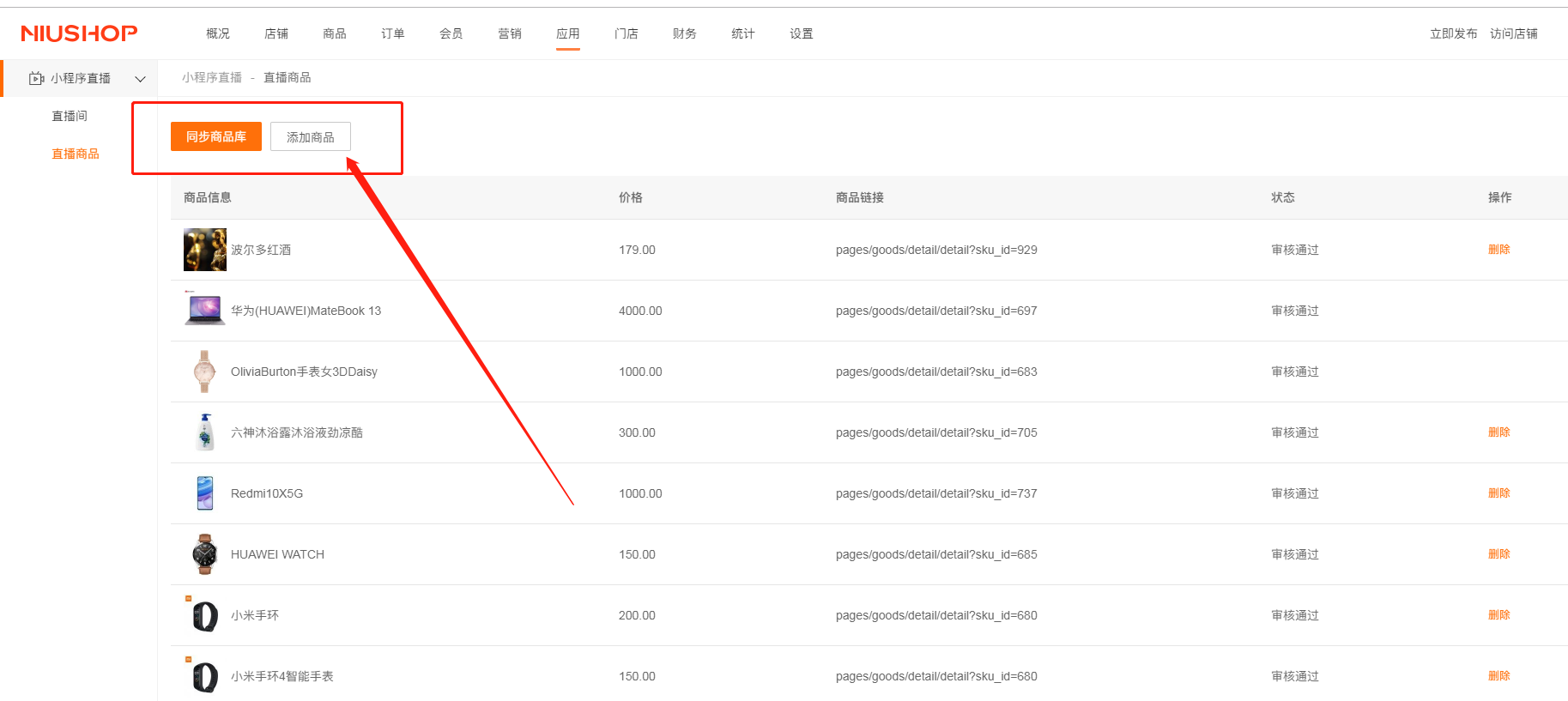Click the OliviaBurton watch thumbnail
The image size is (1568, 701).
click(x=204, y=372)
